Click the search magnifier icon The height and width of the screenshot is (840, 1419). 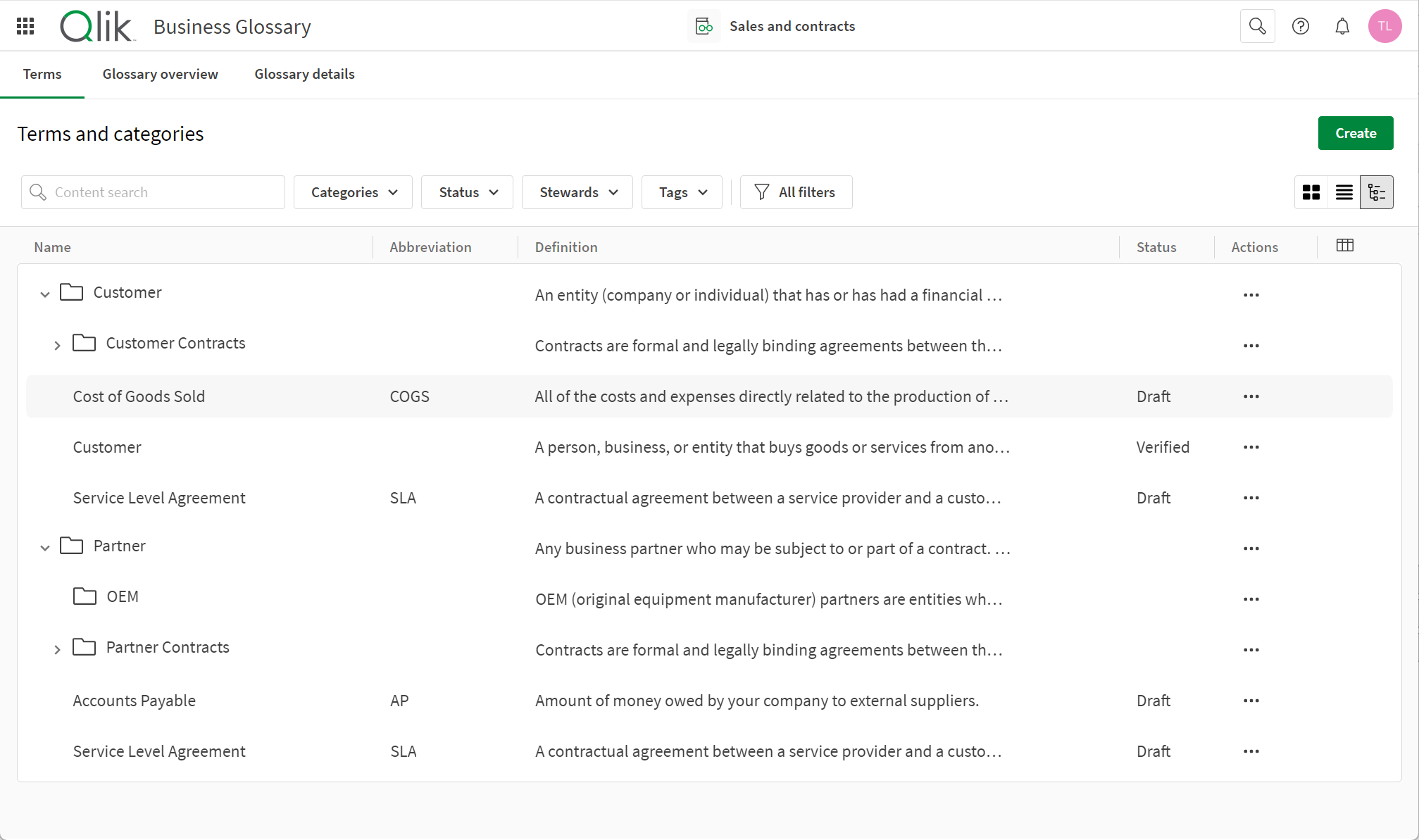pyautogui.click(x=1257, y=25)
